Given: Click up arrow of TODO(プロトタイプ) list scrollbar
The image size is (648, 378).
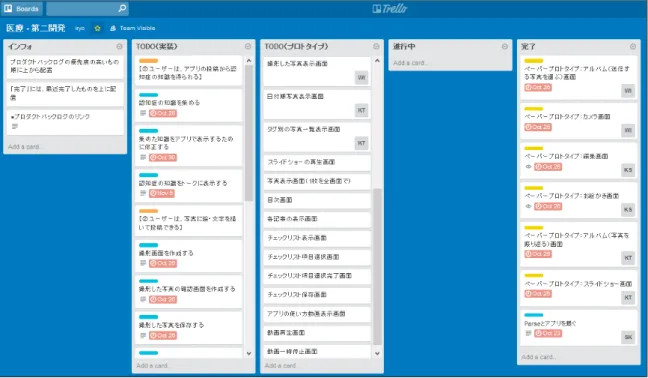Looking at the screenshot, I should click(377, 61).
